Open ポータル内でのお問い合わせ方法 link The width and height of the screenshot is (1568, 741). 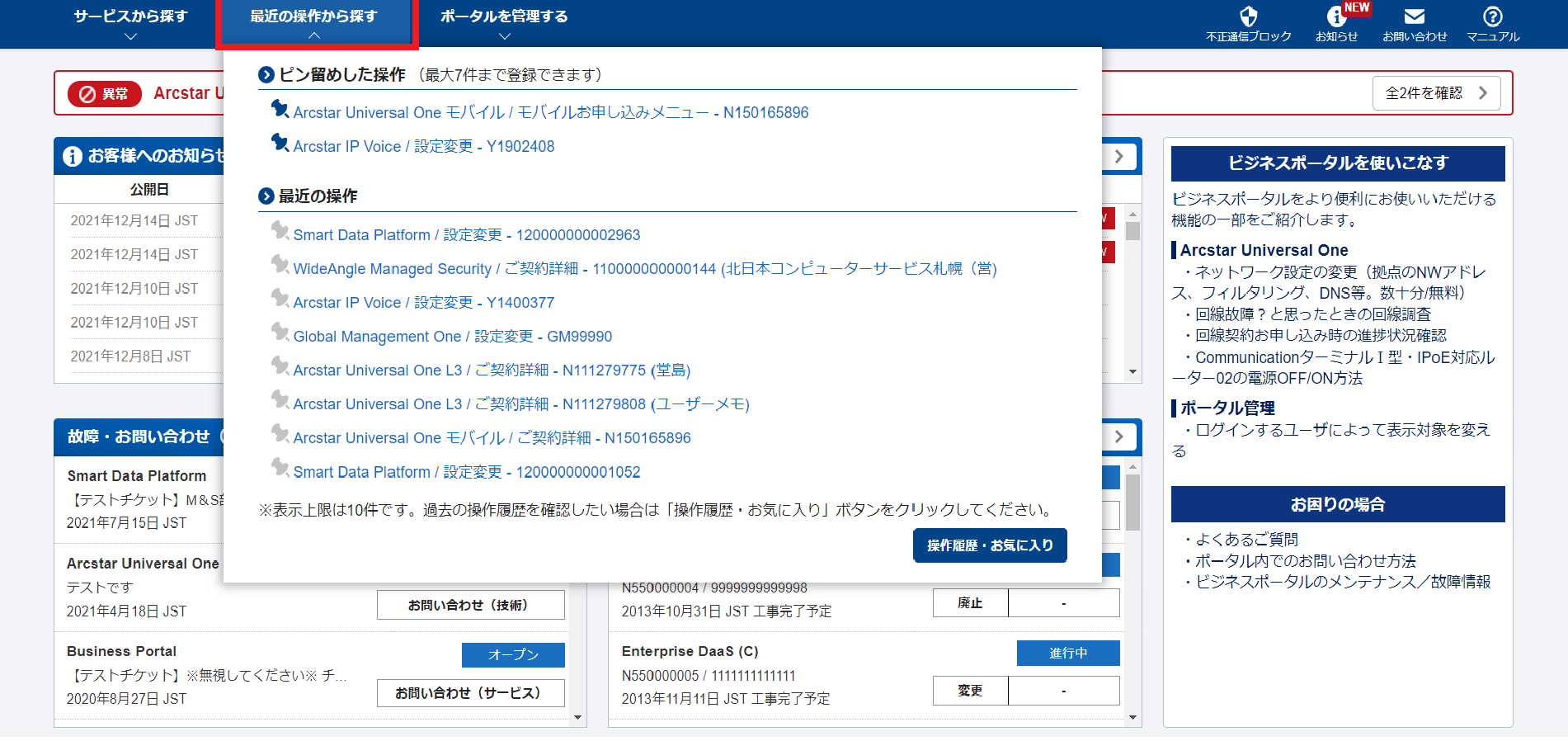click(1305, 561)
